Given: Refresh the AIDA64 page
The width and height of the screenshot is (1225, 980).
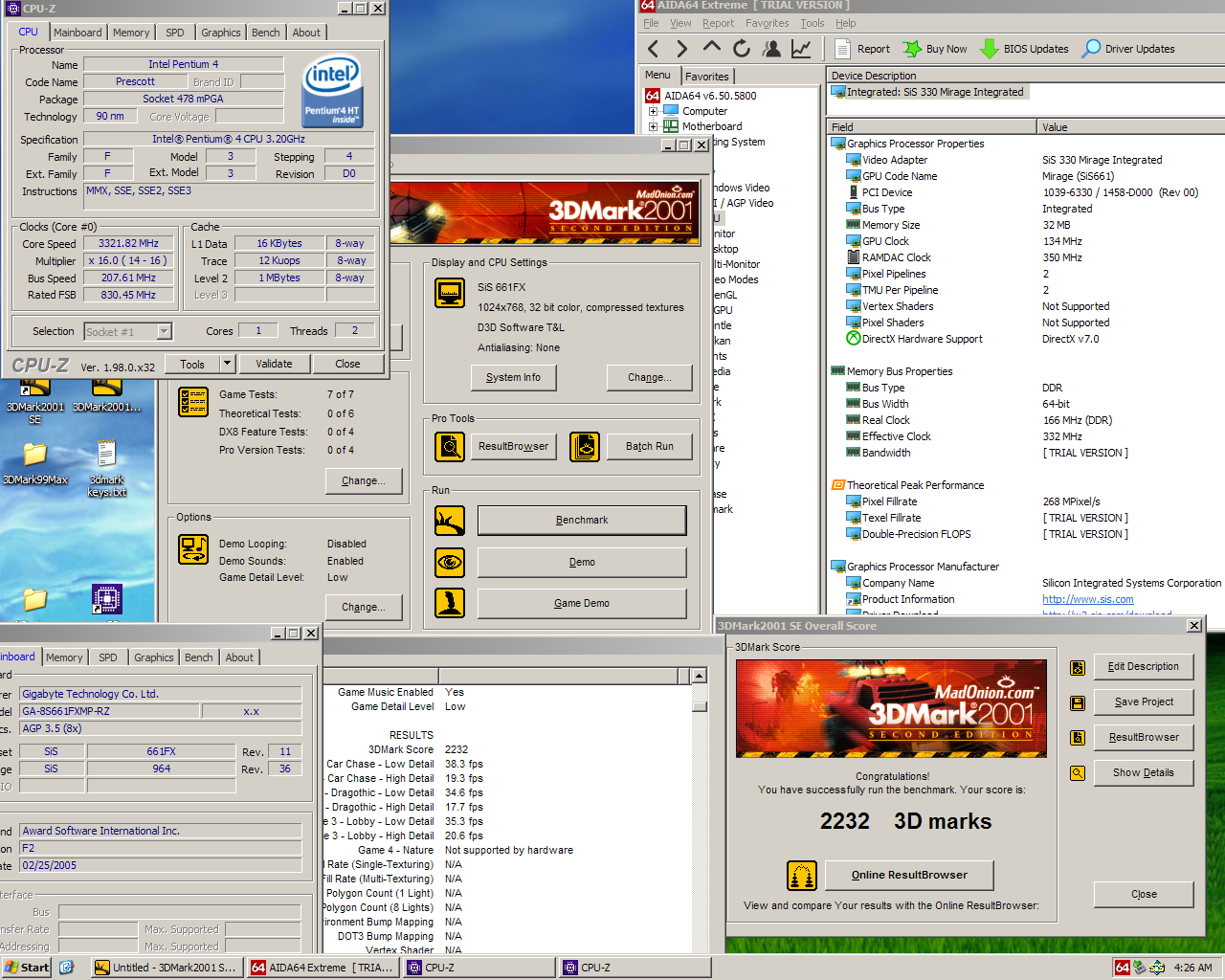Looking at the screenshot, I should pos(741,49).
